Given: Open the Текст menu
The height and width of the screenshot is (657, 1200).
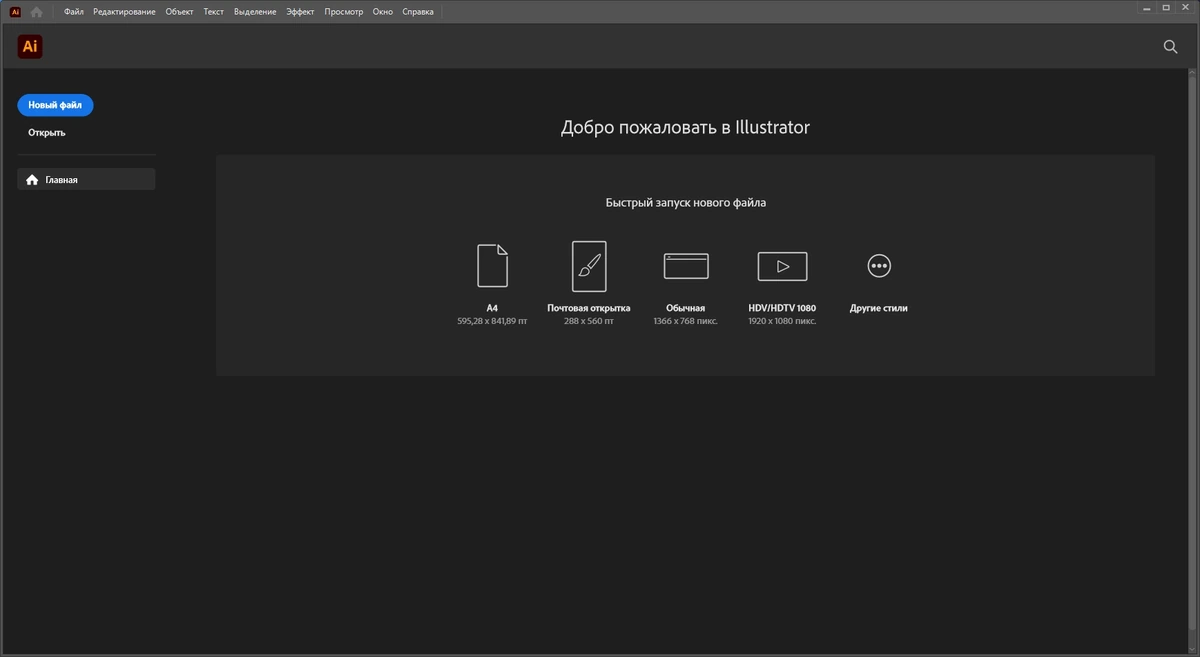Looking at the screenshot, I should pos(213,12).
